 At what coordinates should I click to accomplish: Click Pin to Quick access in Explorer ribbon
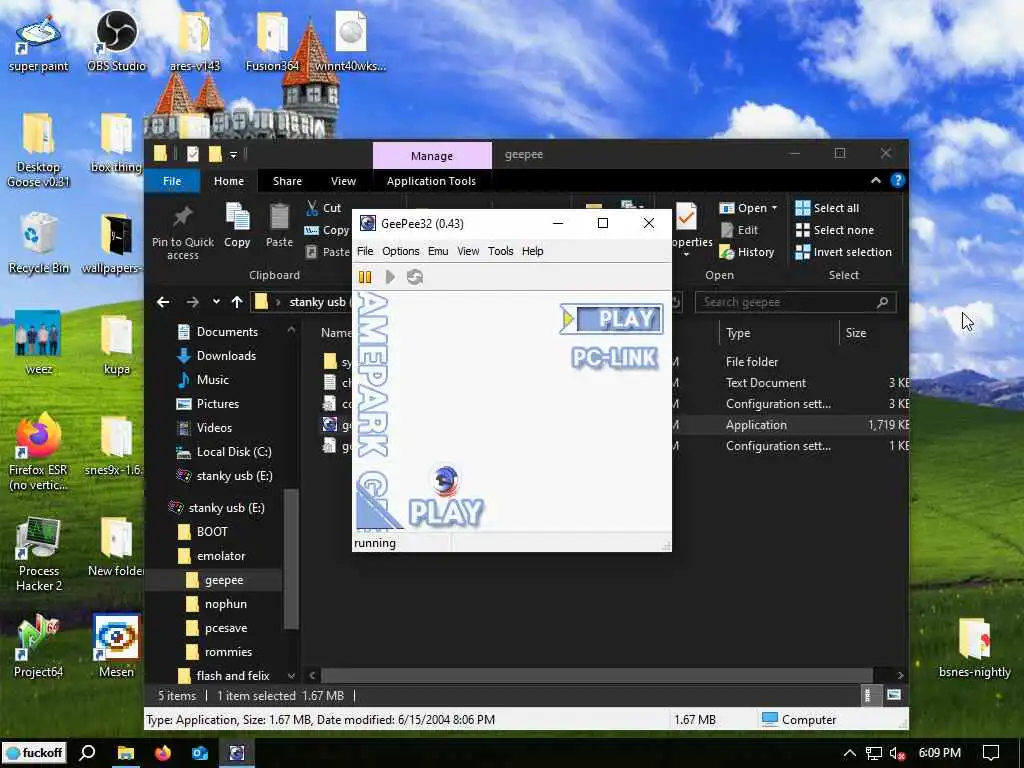tap(182, 232)
